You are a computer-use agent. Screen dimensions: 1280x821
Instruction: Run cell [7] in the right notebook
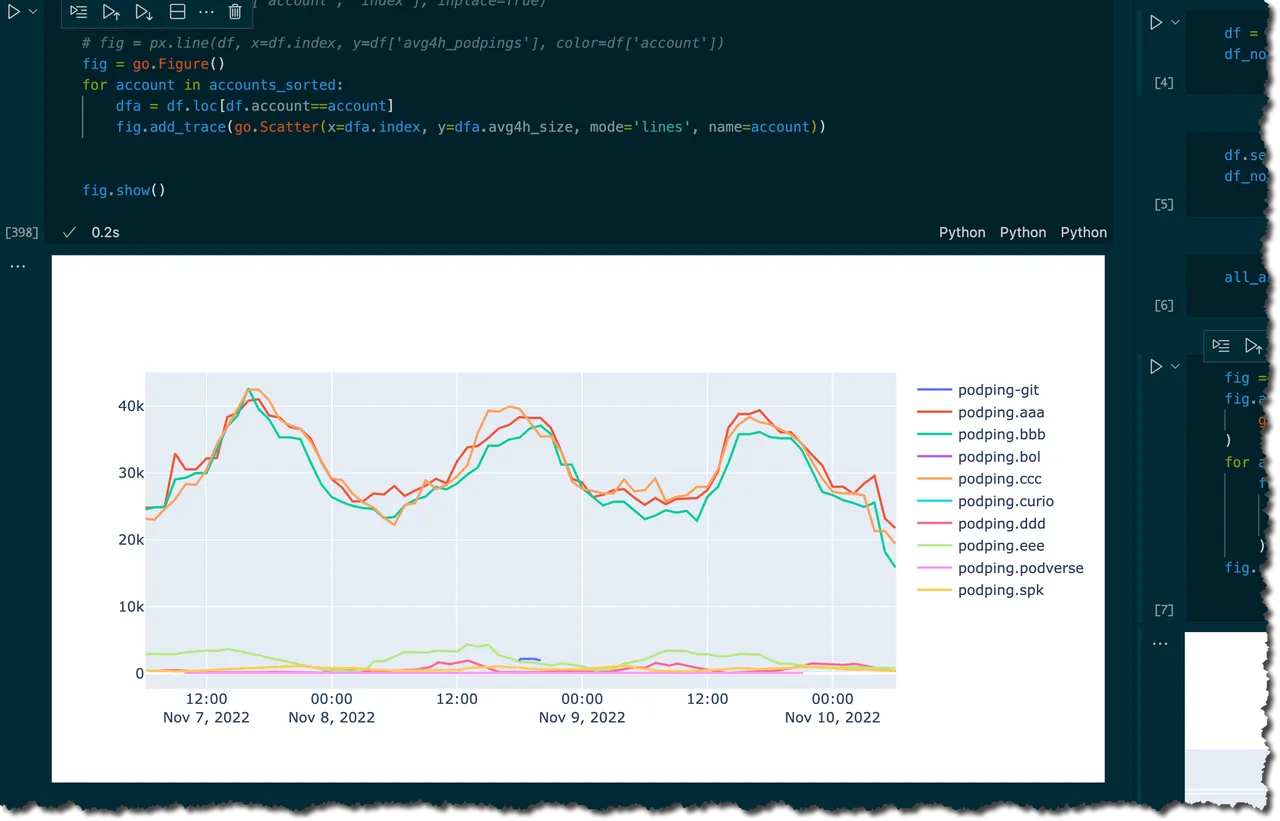tap(1156, 367)
